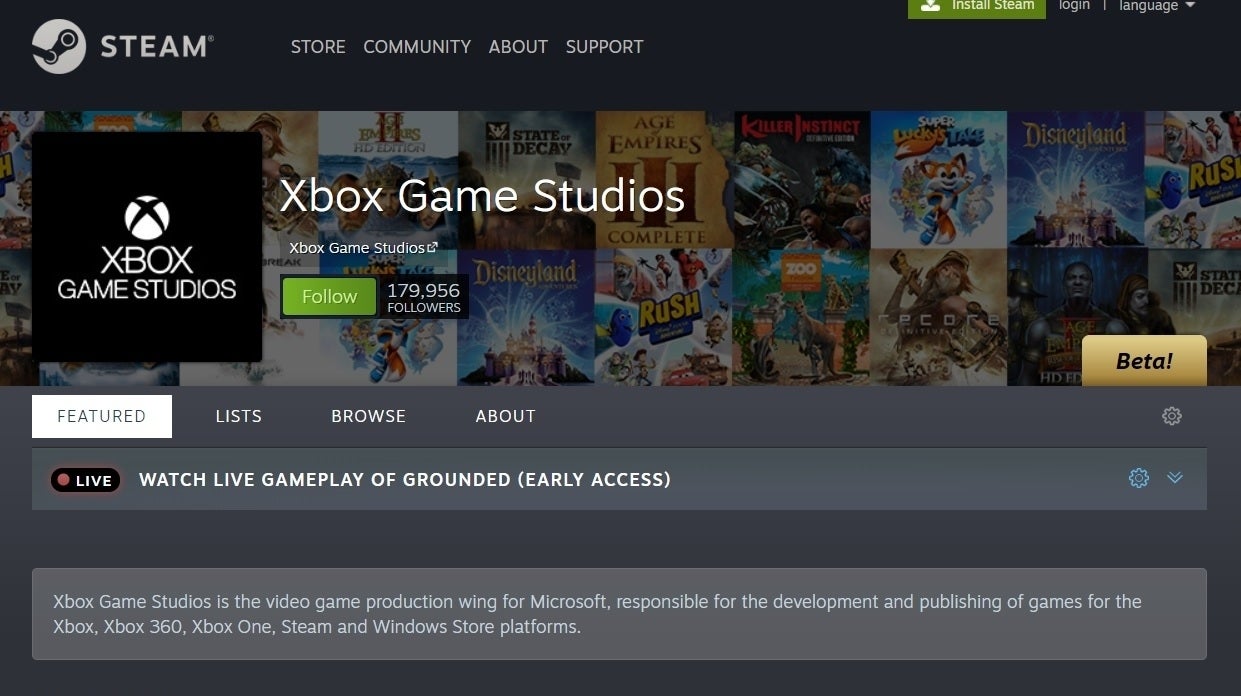1241x696 pixels.
Task: Open settings gear beside the tab row
Action: (x=1172, y=416)
